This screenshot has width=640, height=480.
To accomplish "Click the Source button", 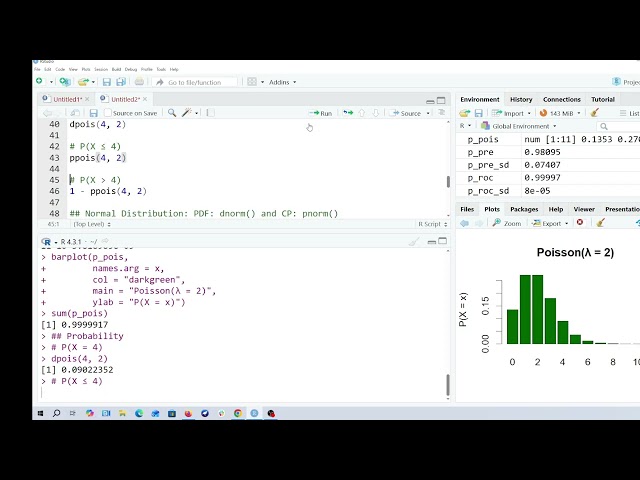I will pos(406,113).
